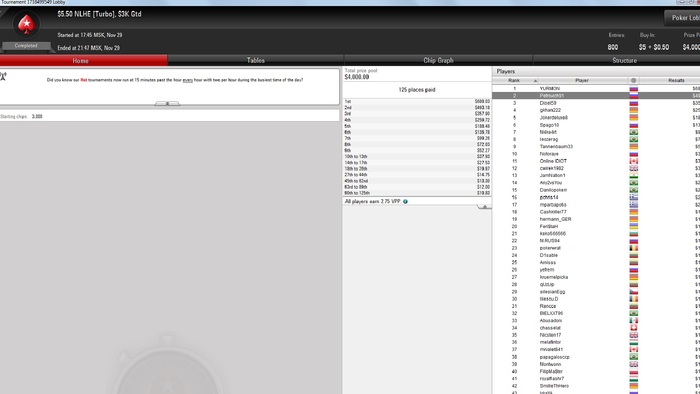700x394 pixels.
Task: Select player hermann_GER in the list
Action: coord(555,219)
